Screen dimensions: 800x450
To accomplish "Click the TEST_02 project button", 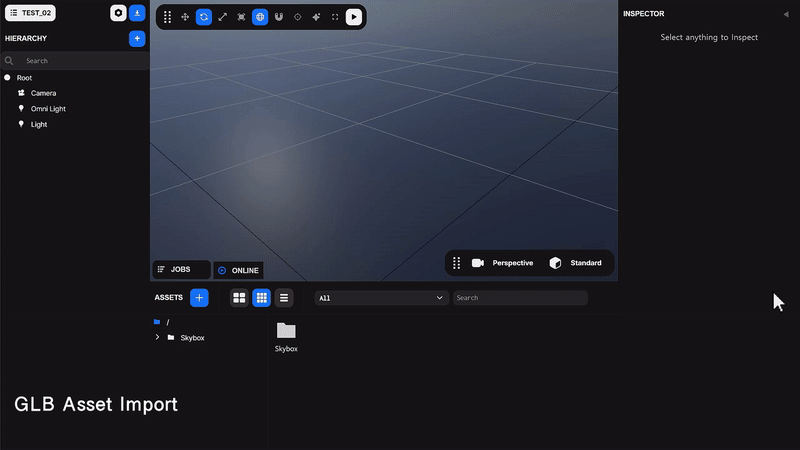I will 30,13.
